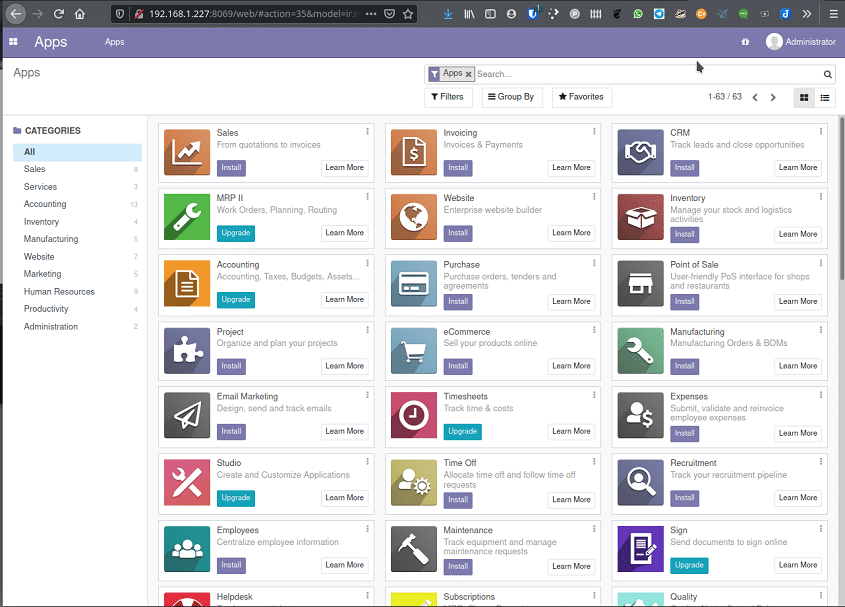Click the page vertical scrollbar

841,198
